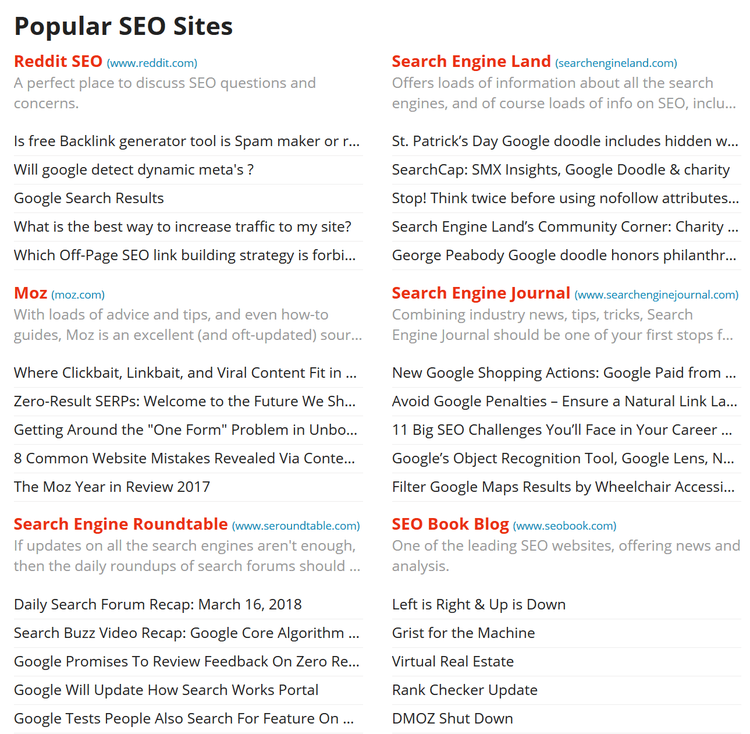Read the 'Left is Right & Up is Down' post

(x=479, y=604)
